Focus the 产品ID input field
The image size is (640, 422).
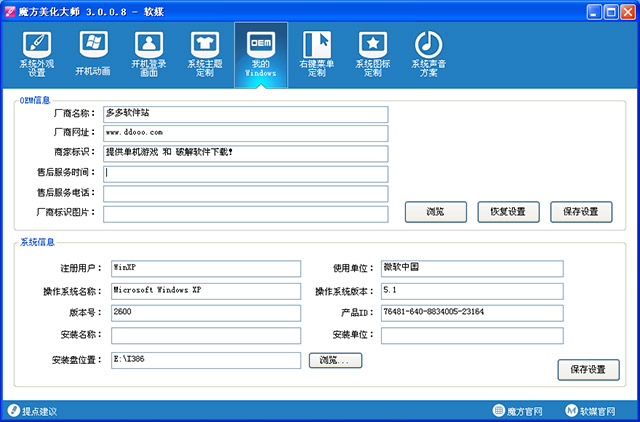[472, 313]
